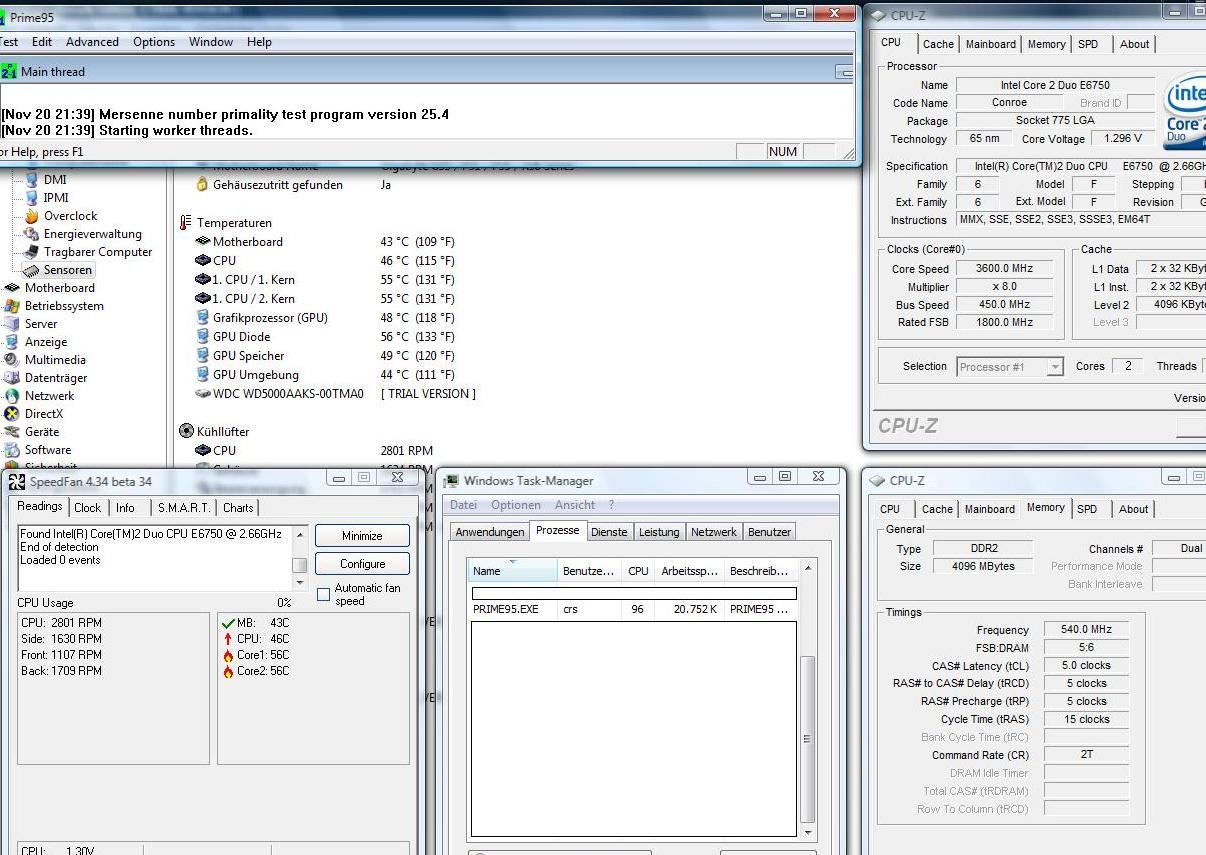Screen dimensions: 1206x855
Task: Open the Prime95 Edit menu
Action: tap(42, 42)
